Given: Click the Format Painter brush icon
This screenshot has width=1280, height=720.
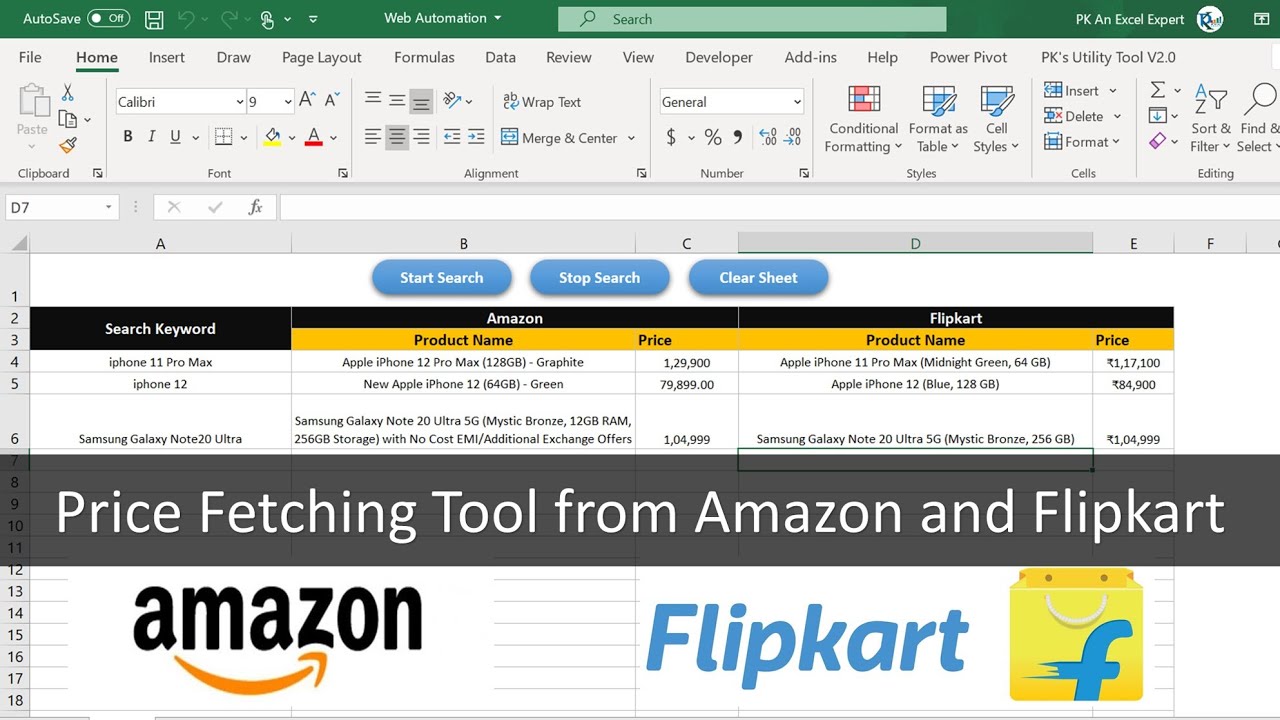Looking at the screenshot, I should click(x=68, y=146).
